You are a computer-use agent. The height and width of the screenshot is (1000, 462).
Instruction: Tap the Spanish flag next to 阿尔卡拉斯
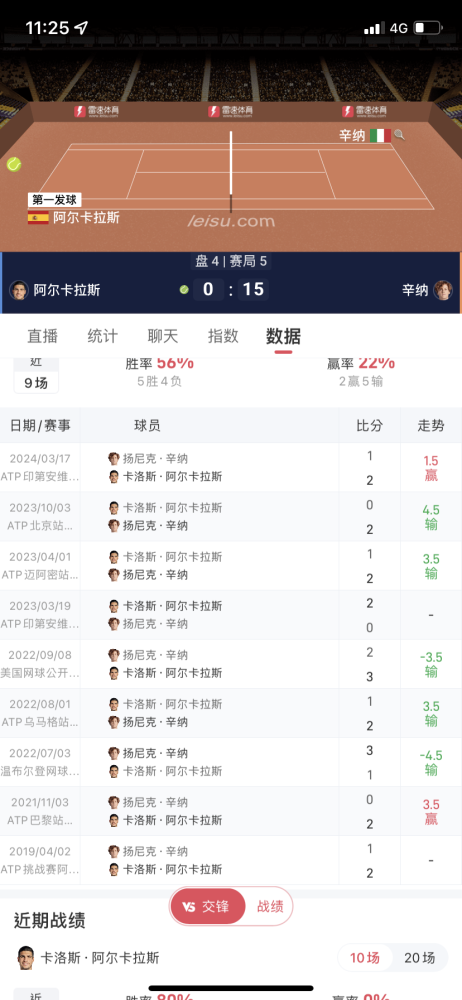click(x=38, y=217)
